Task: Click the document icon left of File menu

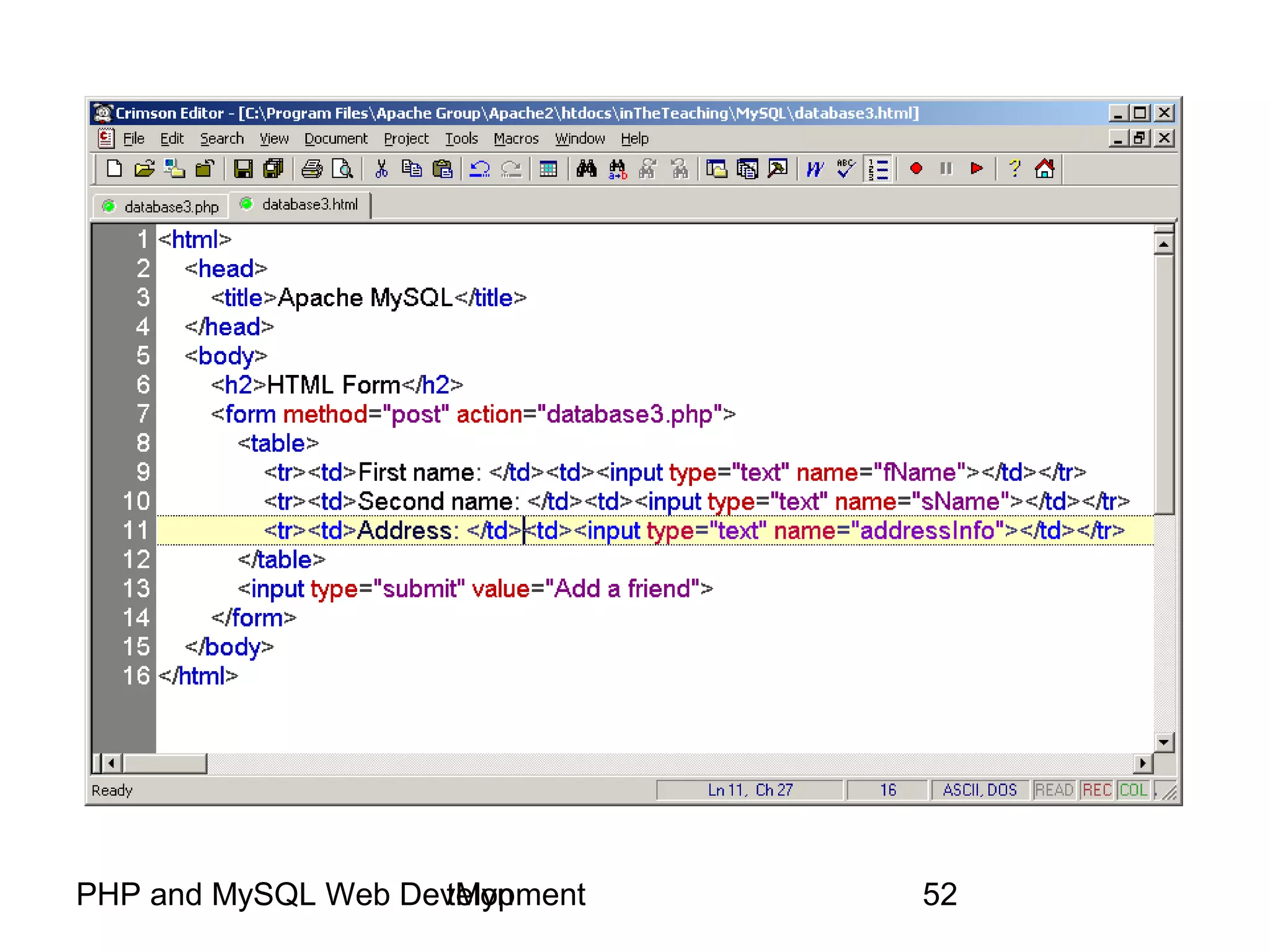Action: click(106, 138)
